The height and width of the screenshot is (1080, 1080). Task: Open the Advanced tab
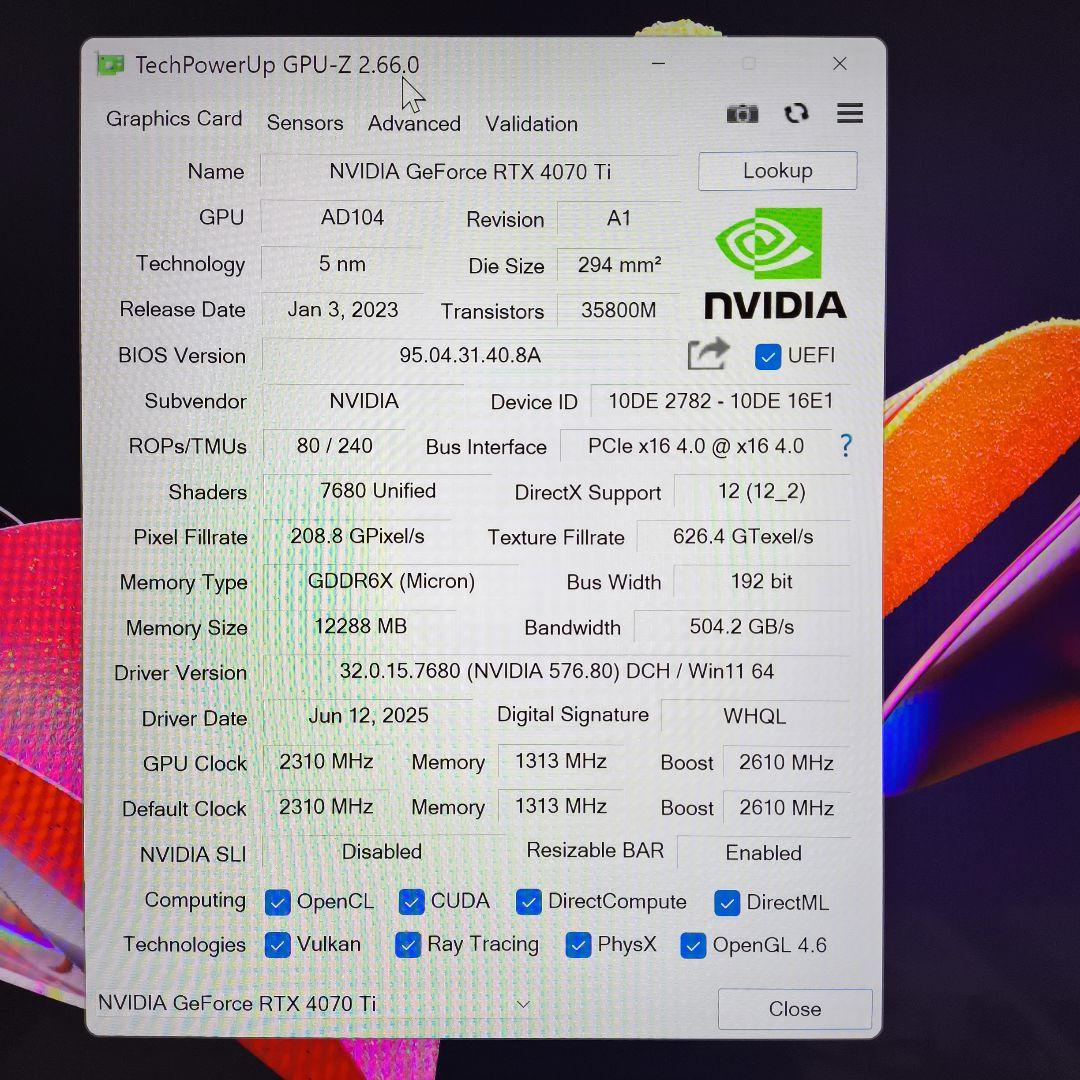pyautogui.click(x=413, y=123)
